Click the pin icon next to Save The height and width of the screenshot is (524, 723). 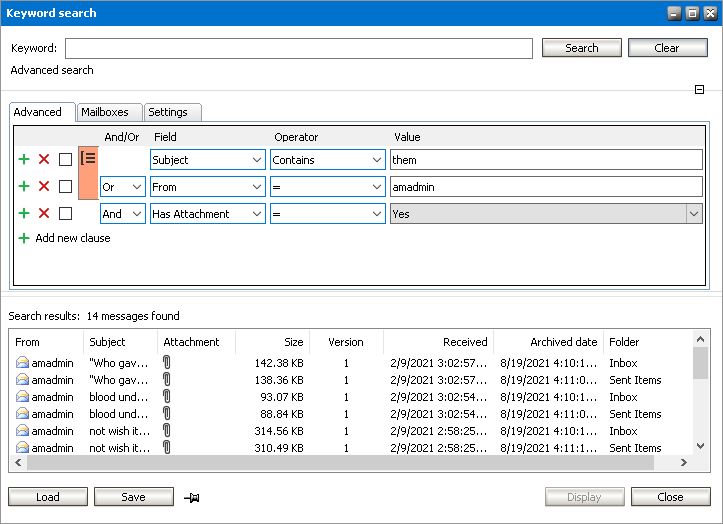coord(192,497)
